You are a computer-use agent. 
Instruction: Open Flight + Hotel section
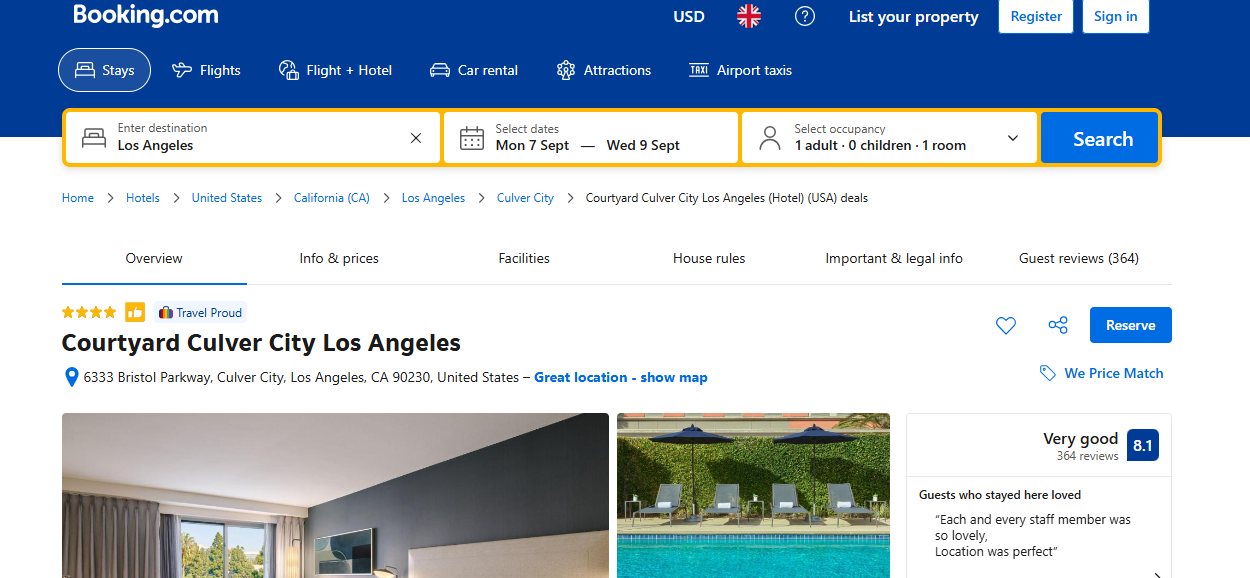(335, 70)
